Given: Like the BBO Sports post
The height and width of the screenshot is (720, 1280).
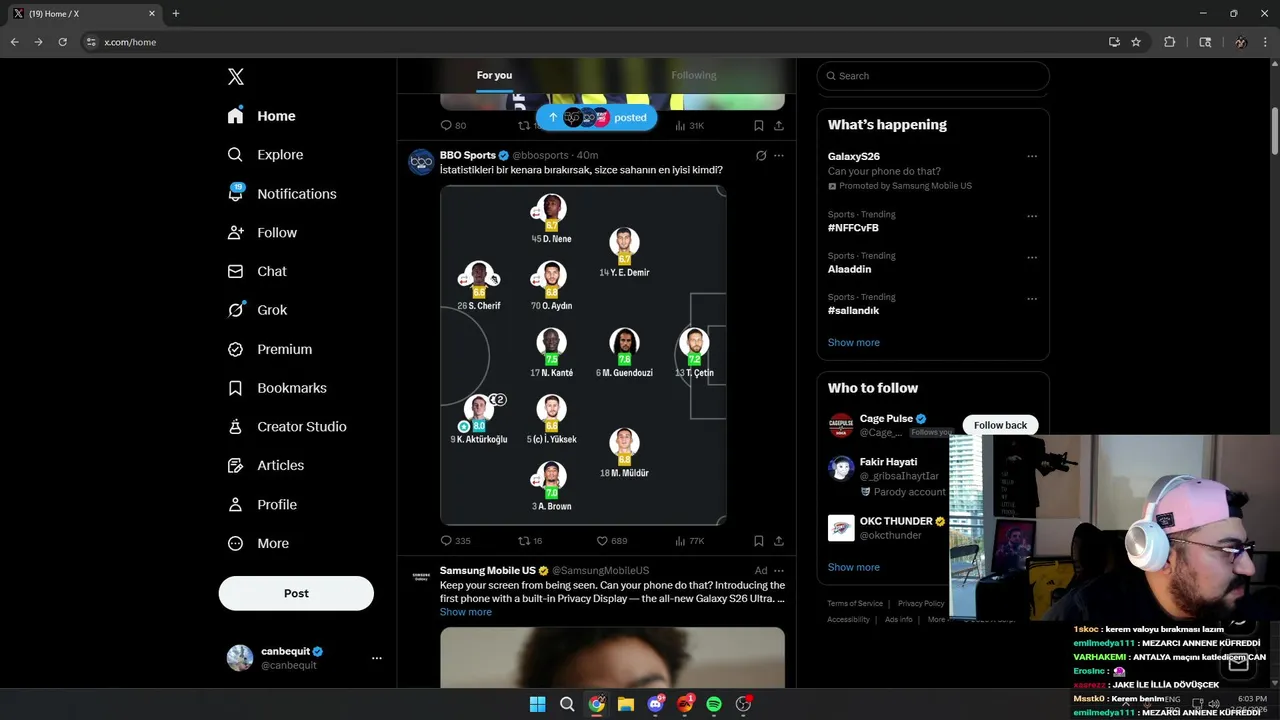Looking at the screenshot, I should click(x=612, y=541).
